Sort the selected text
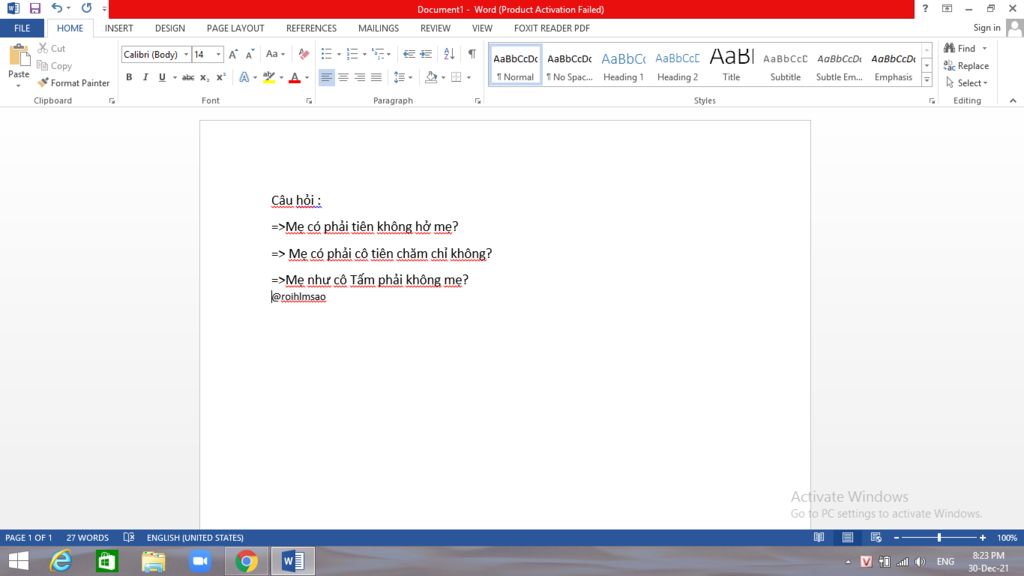Screen dimensions: 1024x576 pos(449,54)
